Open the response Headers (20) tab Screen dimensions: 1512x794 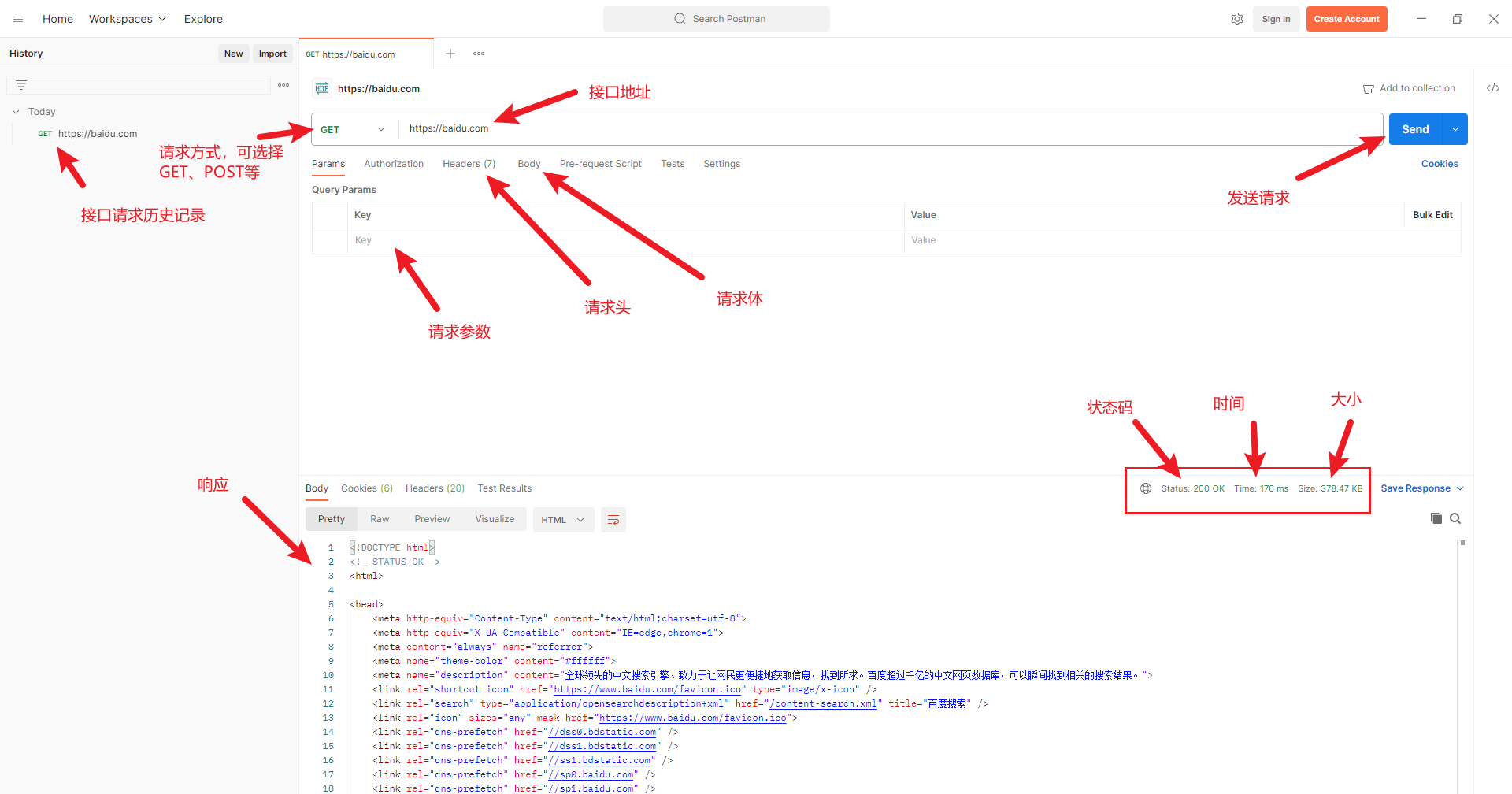click(x=435, y=488)
